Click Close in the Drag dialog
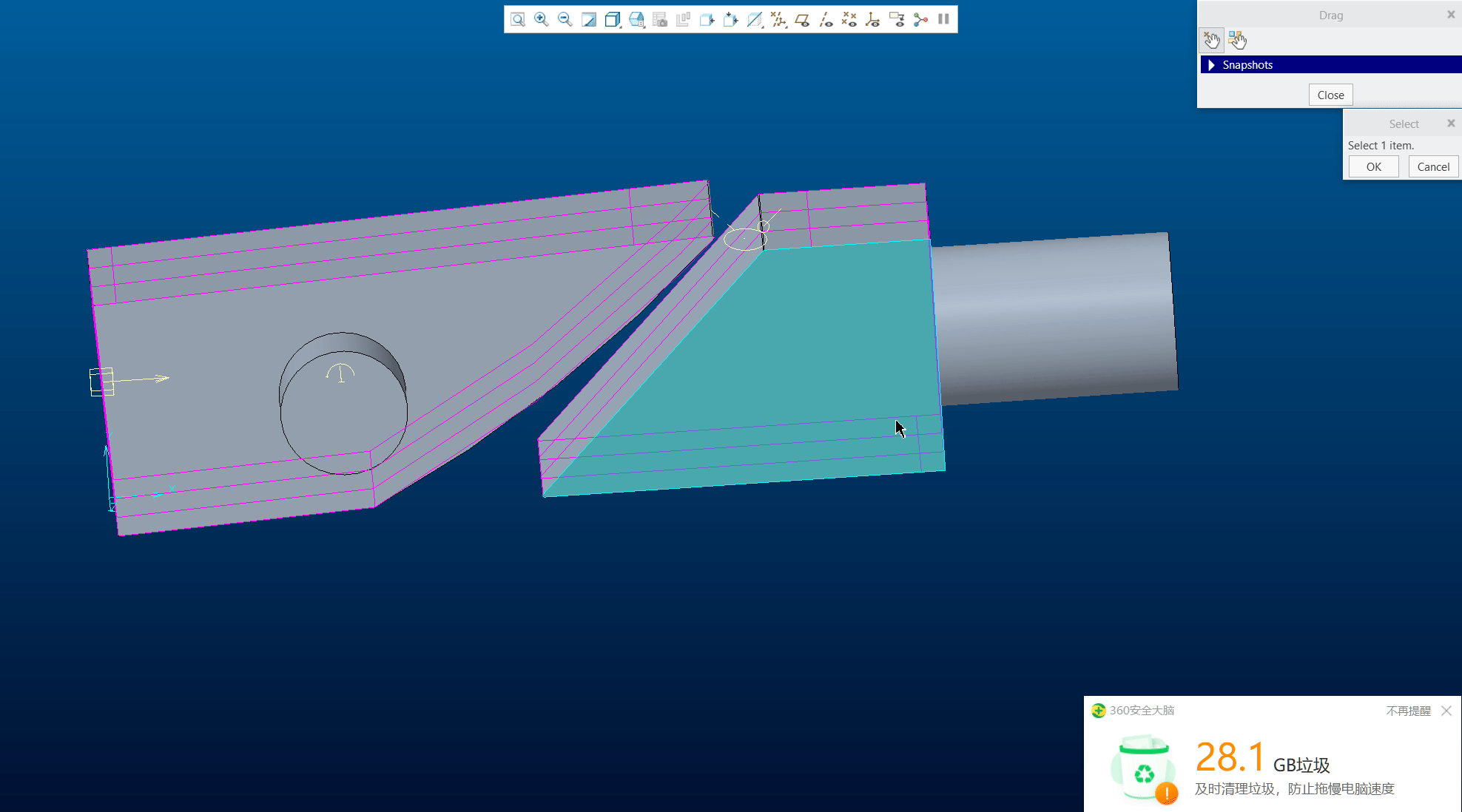 tap(1330, 95)
